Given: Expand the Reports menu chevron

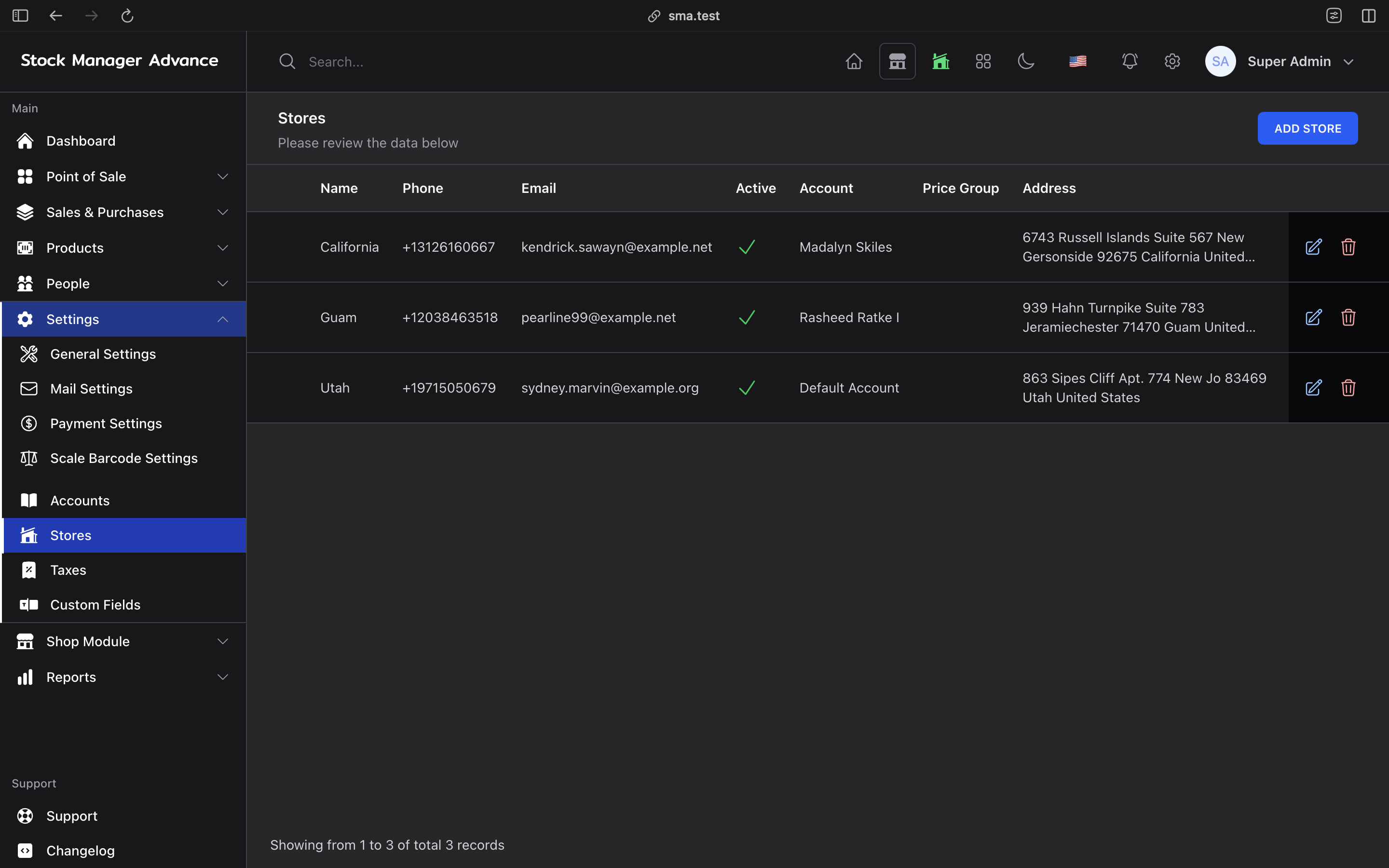Looking at the screenshot, I should click(x=223, y=678).
